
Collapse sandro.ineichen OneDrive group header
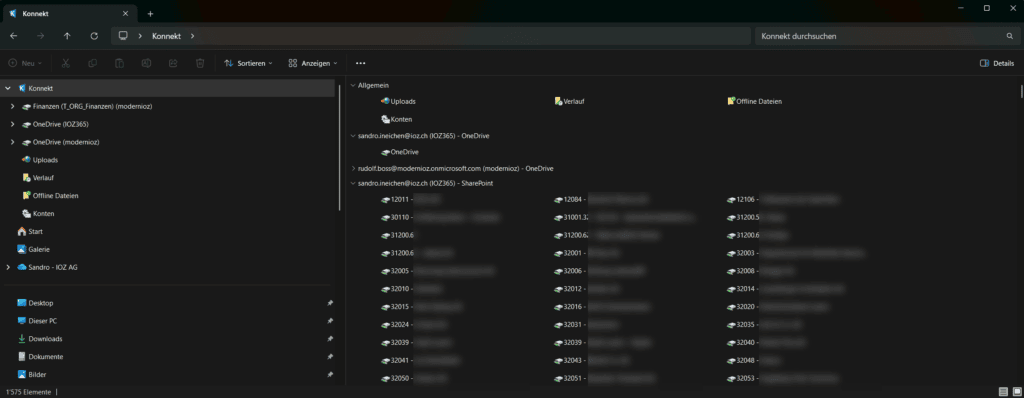353,136
